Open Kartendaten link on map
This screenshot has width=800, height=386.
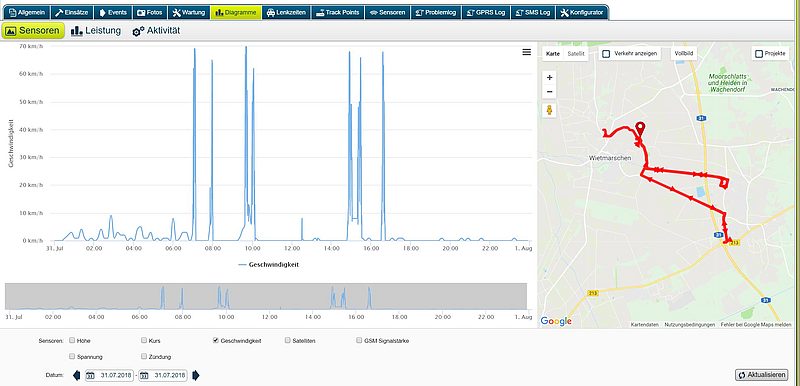pyautogui.click(x=644, y=324)
